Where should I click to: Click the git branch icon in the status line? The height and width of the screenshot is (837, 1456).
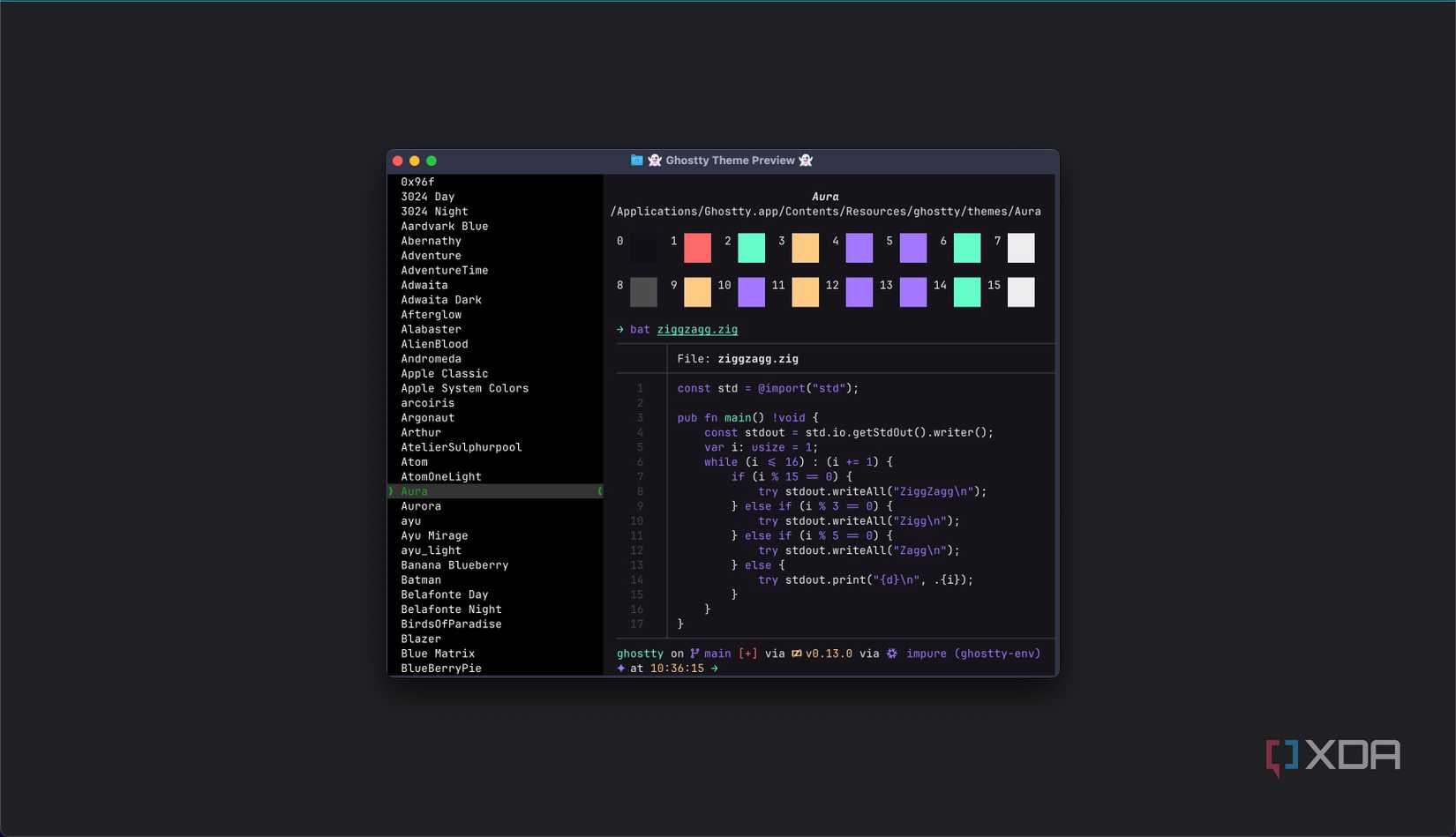point(696,654)
